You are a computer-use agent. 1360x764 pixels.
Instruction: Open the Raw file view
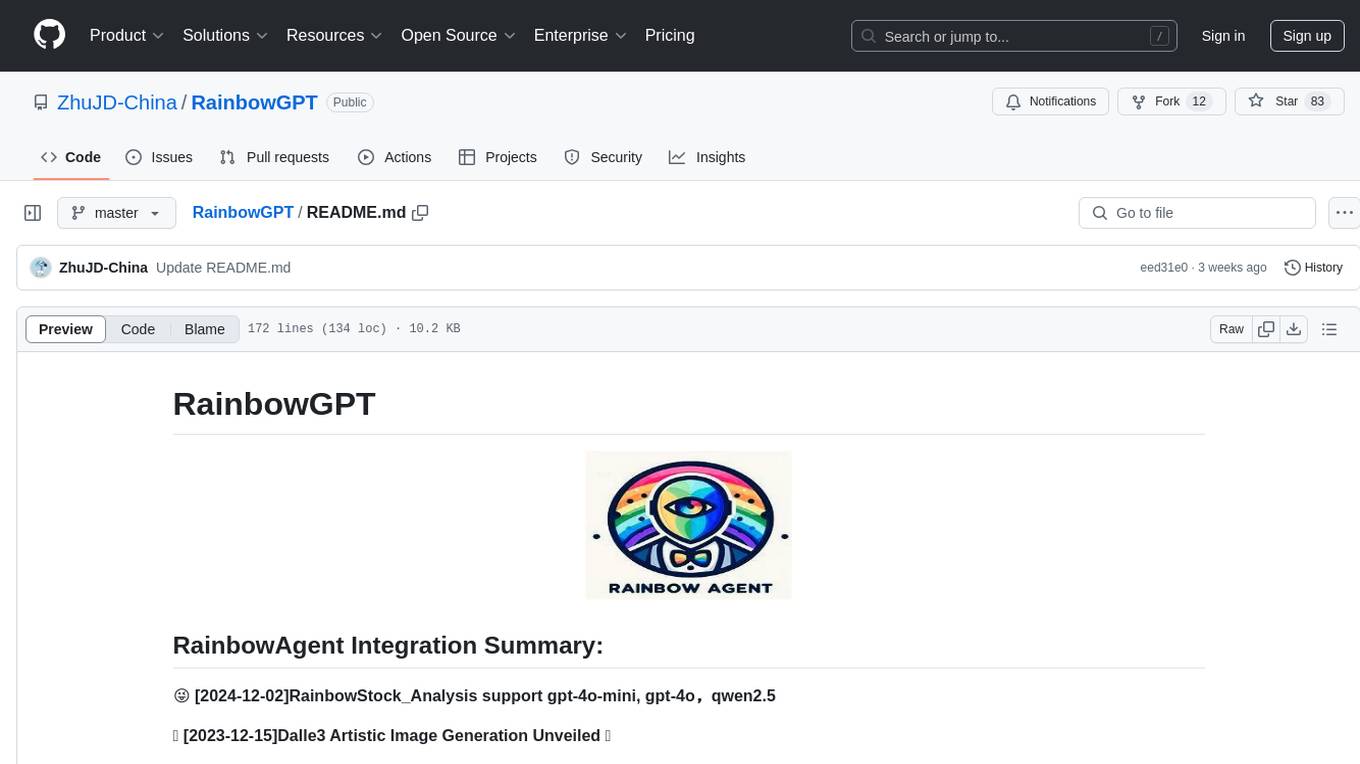[1231, 329]
